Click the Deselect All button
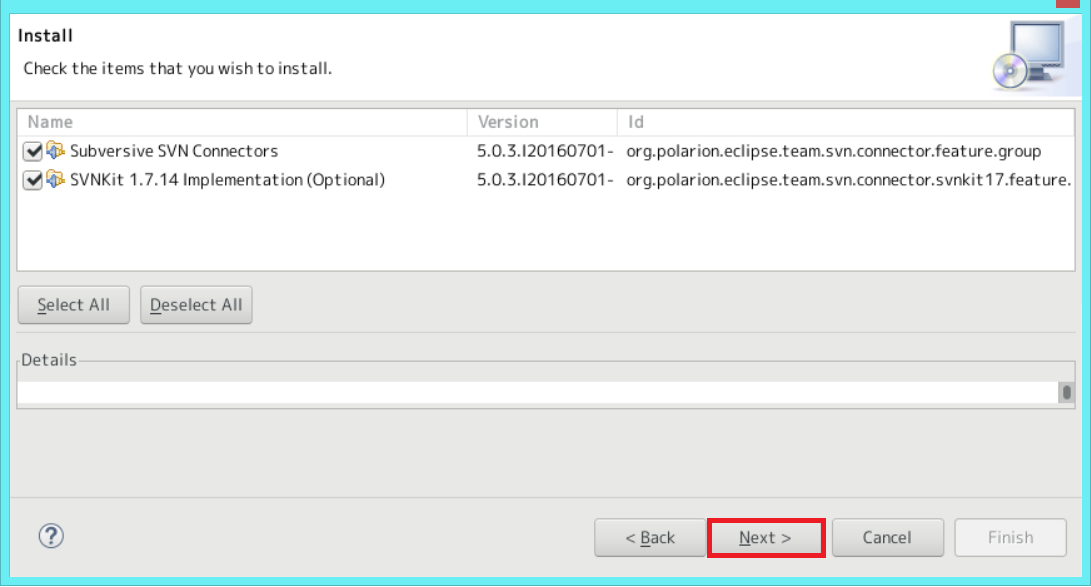The image size is (1091, 587). [x=196, y=305]
